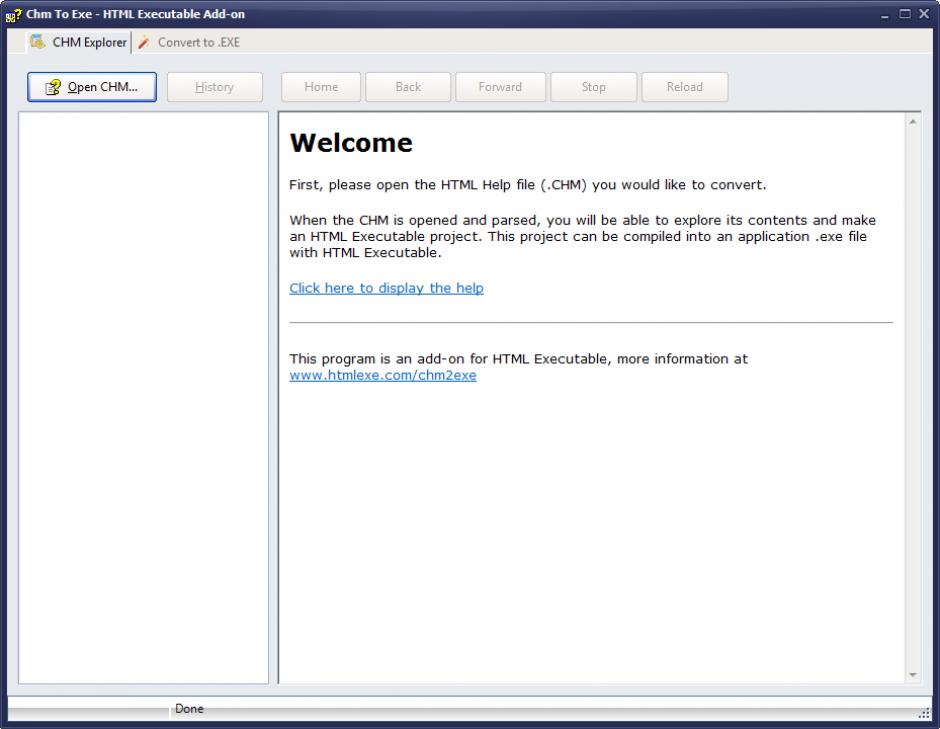Click the 'This program is an add-on' text
This screenshot has width=940, height=729.
point(519,359)
